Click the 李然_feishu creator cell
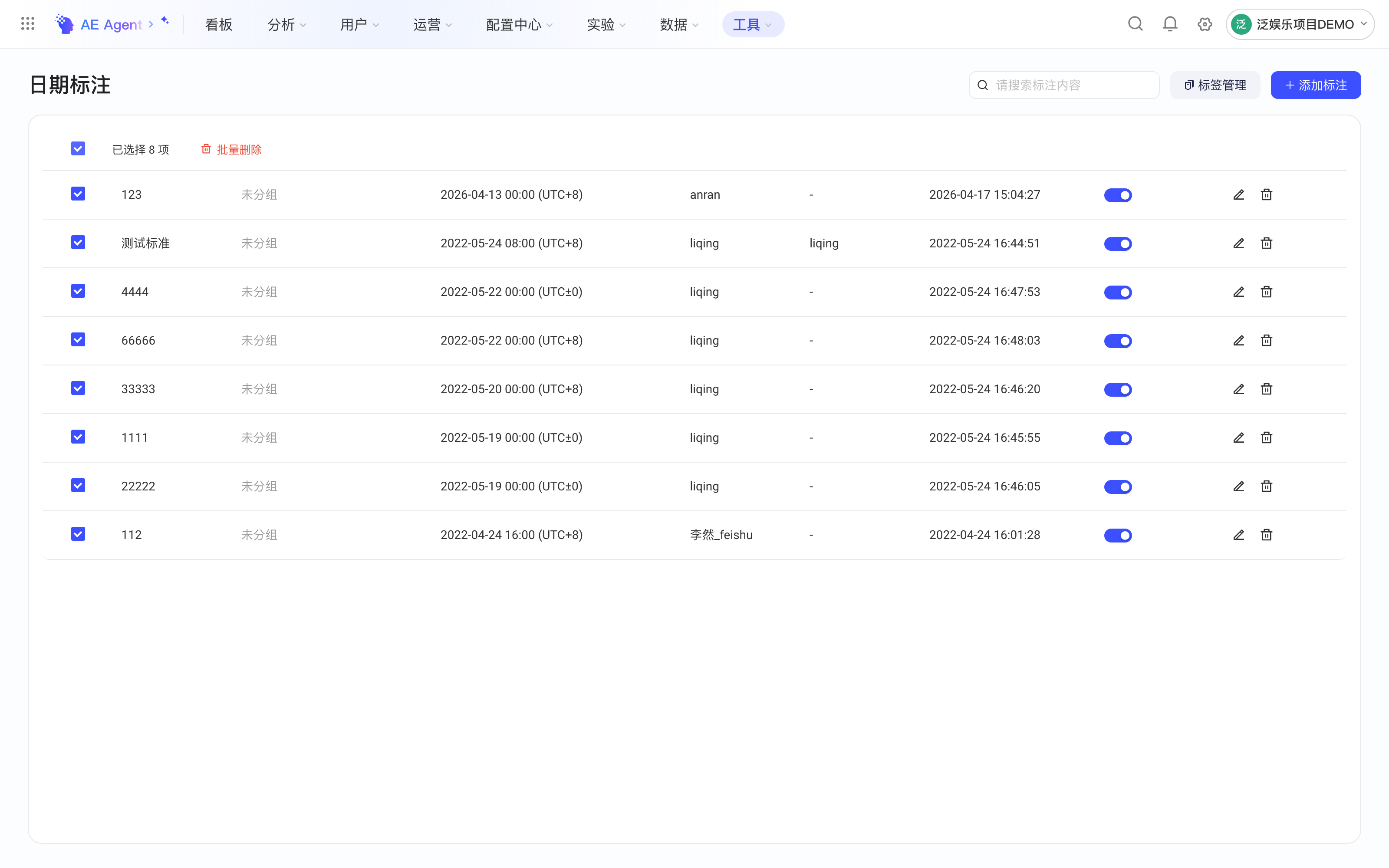 (721, 535)
